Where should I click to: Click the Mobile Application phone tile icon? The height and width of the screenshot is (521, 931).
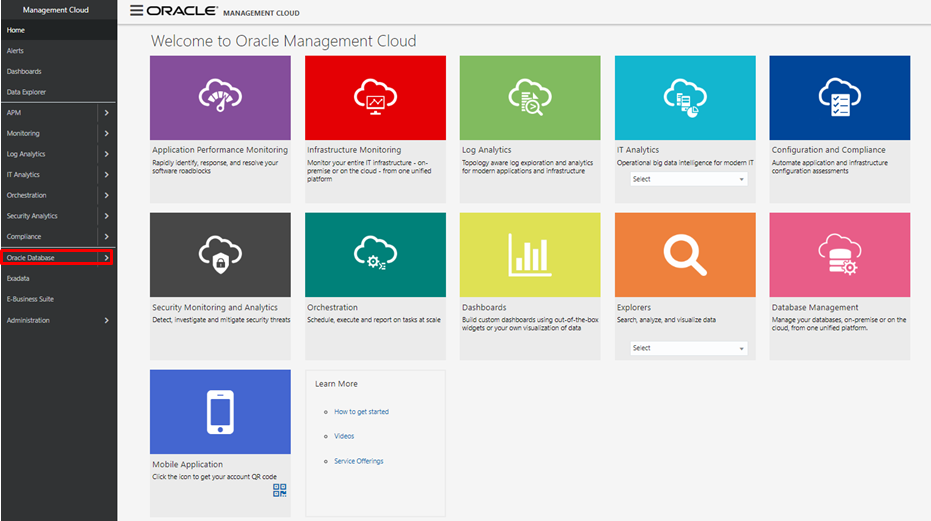tap(220, 411)
